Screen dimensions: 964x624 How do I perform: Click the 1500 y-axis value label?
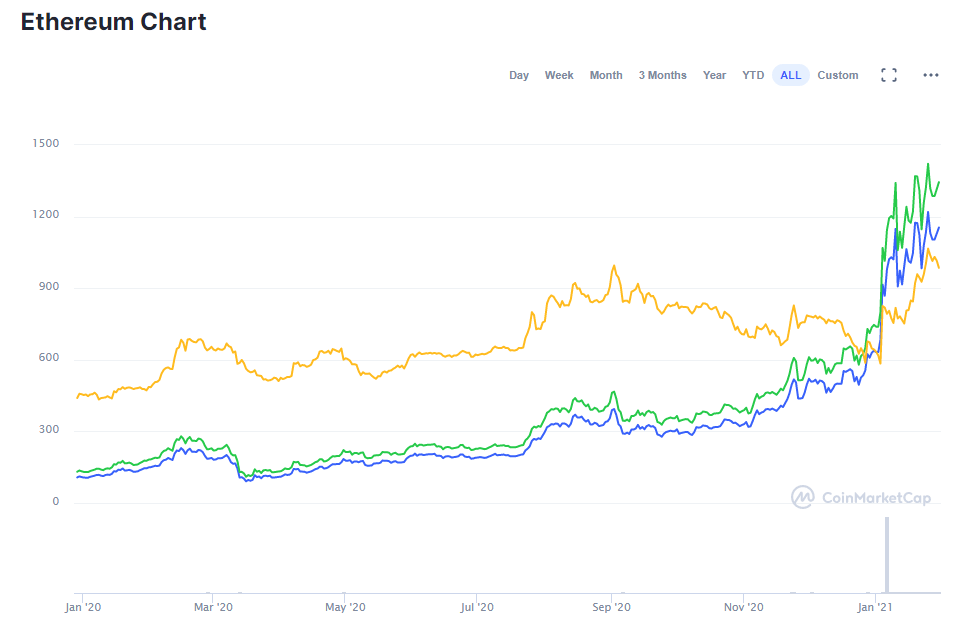(x=45, y=144)
